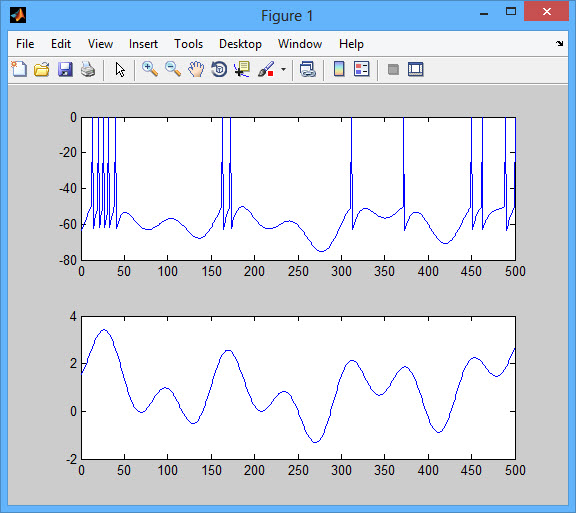This screenshot has width=576, height=513.
Task: Insert a Legend from the toolbar
Action: click(361, 69)
